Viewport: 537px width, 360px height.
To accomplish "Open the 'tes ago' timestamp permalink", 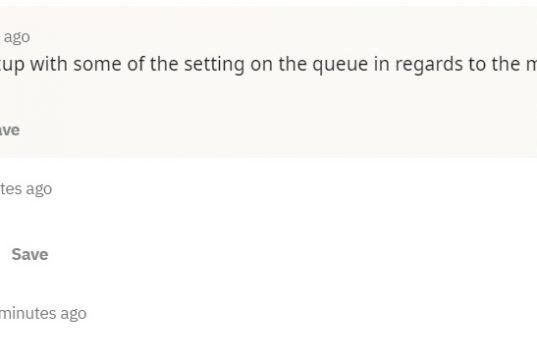I will pyautogui.click(x=26, y=189).
